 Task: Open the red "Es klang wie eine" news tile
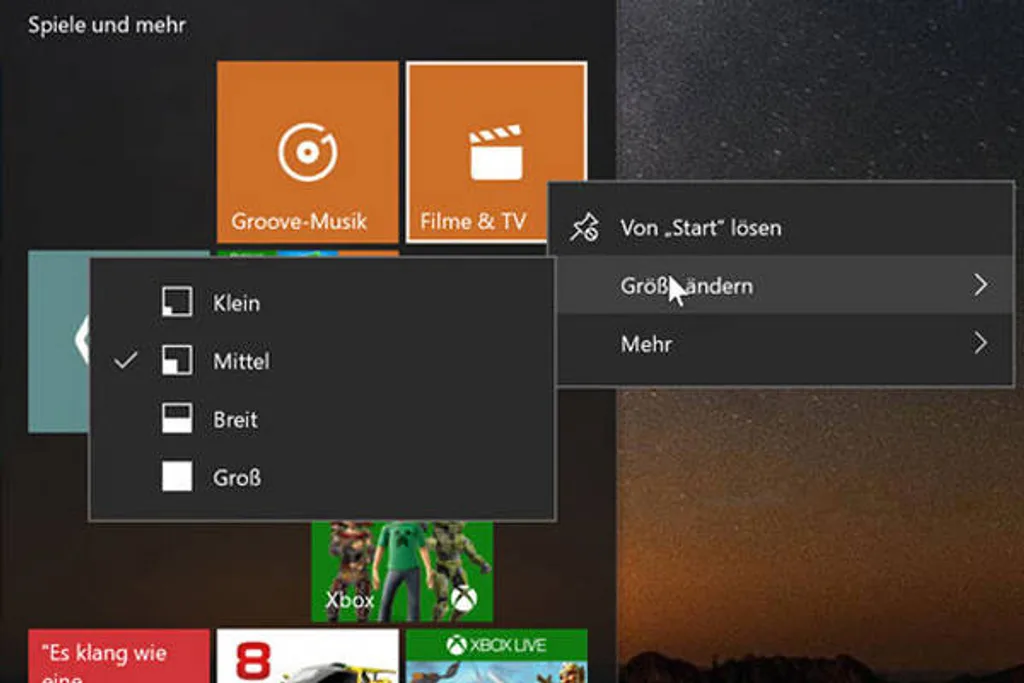(x=119, y=656)
